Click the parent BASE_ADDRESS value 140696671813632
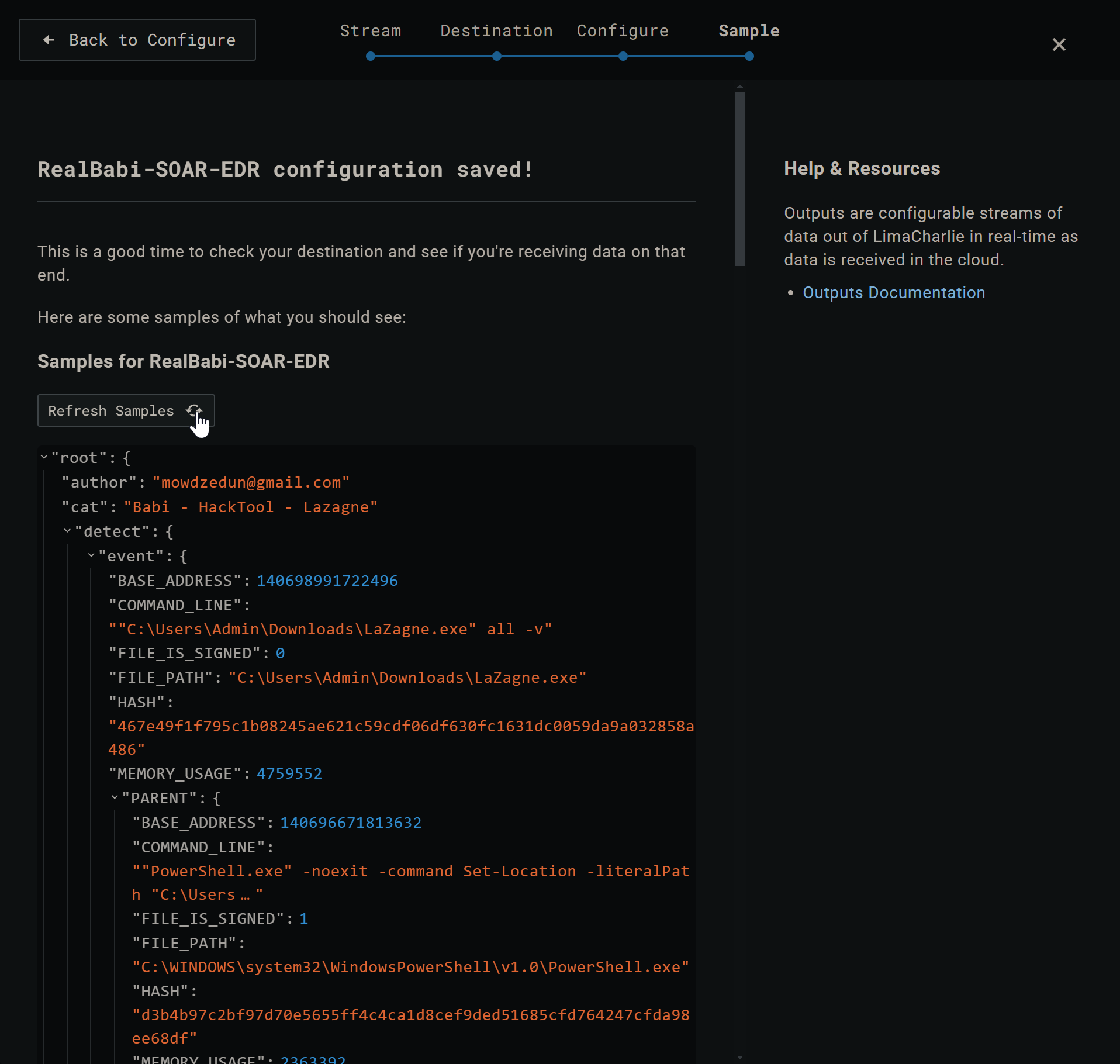The height and width of the screenshot is (1064, 1120). click(351, 823)
